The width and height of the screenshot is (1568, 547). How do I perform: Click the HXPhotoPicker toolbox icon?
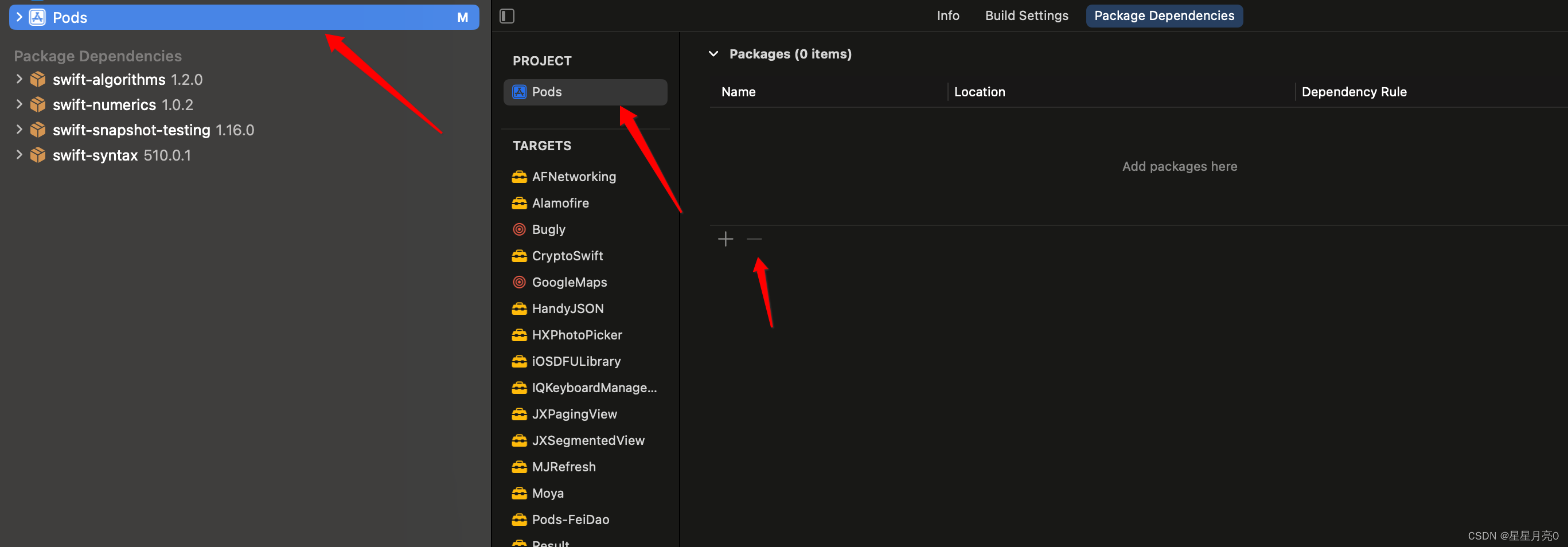pos(519,335)
